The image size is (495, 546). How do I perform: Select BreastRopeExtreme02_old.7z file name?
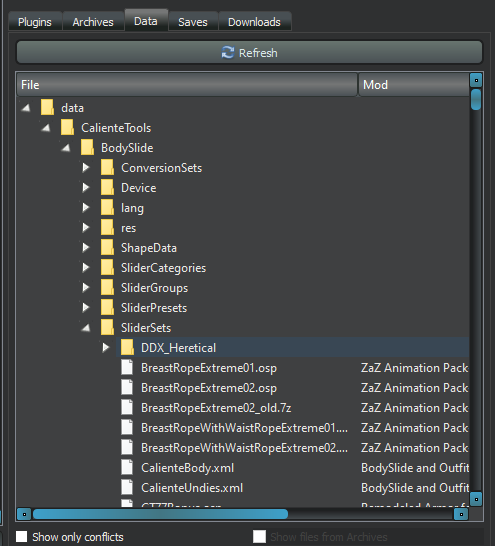click(216, 408)
